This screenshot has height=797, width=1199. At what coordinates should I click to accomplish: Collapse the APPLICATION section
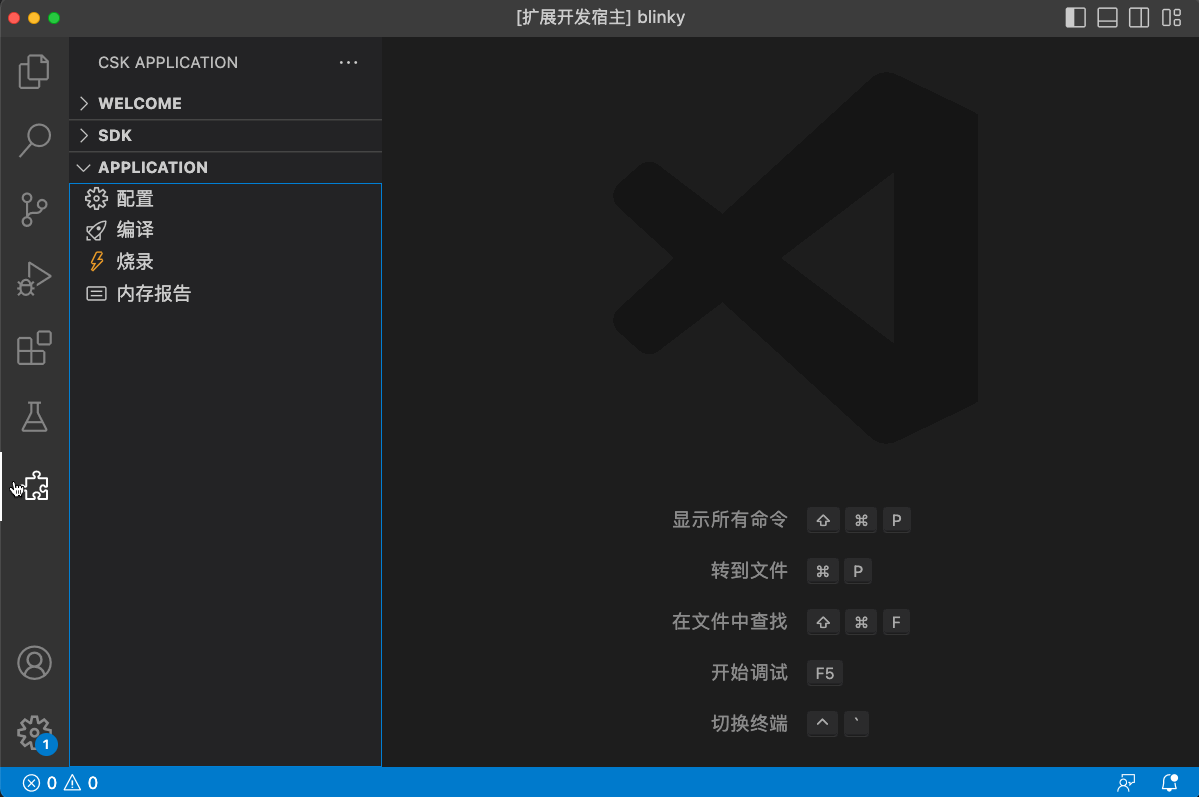tap(226, 168)
